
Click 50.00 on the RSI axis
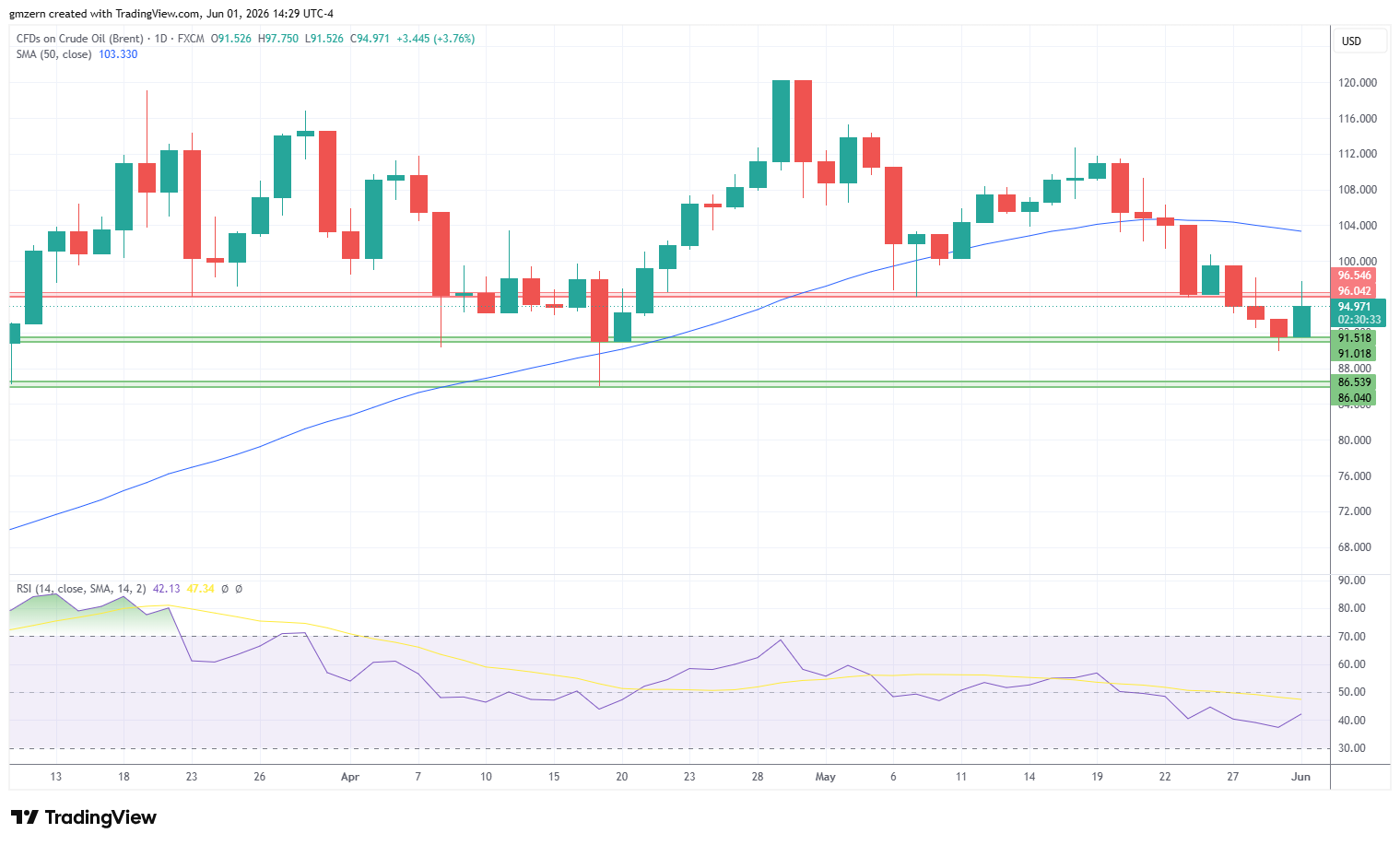[1352, 692]
